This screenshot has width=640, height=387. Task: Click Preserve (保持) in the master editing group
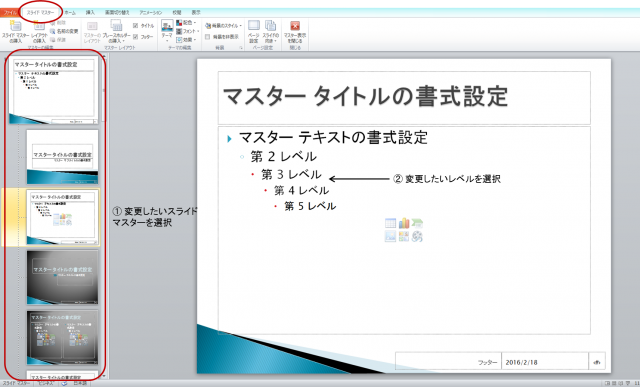[x=58, y=40]
